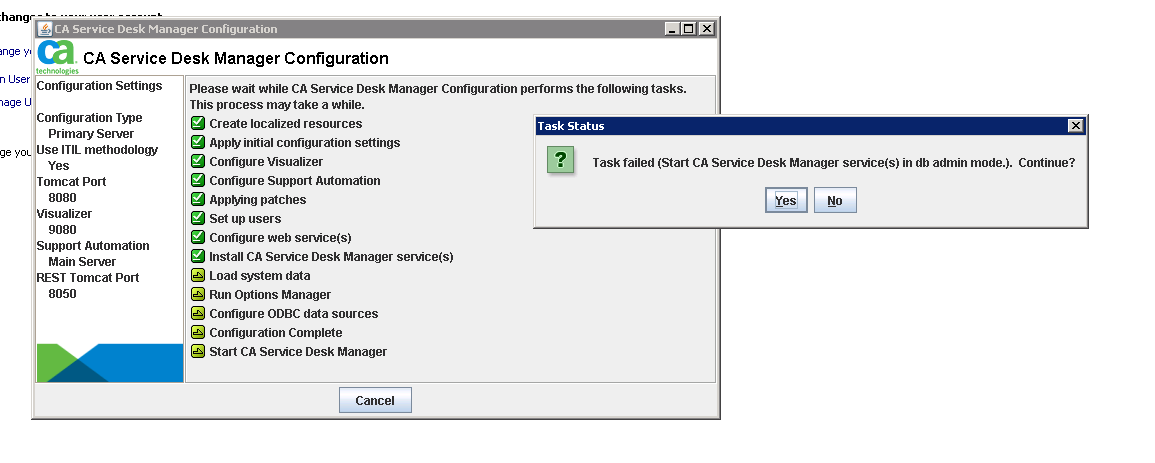Click the green check beside Create localized resources
This screenshot has width=1155, height=463.
197,123
